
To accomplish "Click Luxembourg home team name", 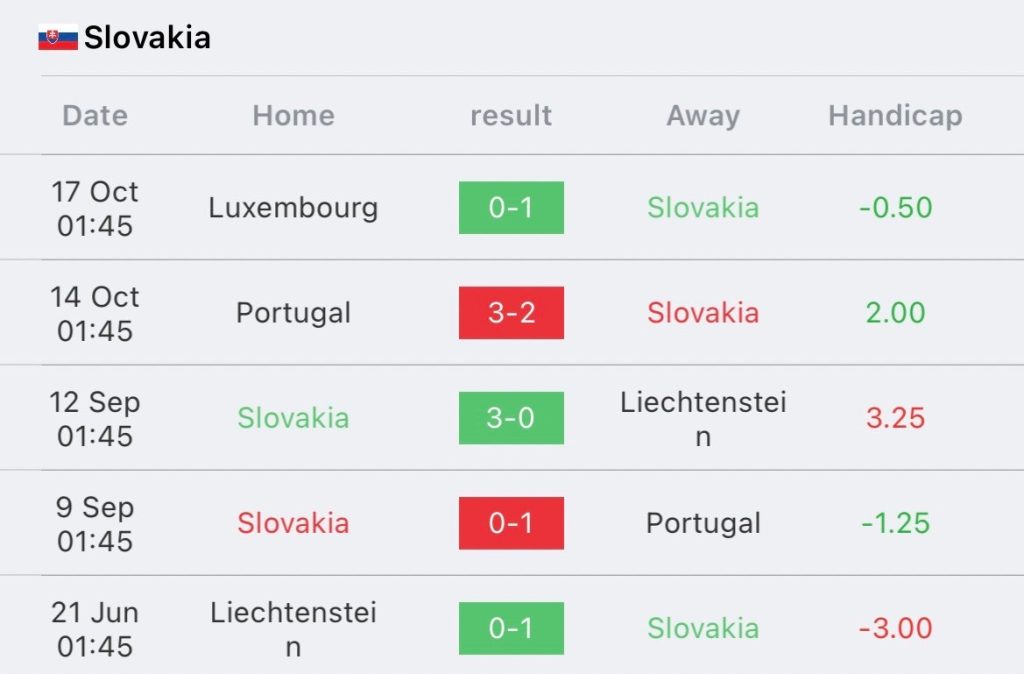I will (293, 208).
